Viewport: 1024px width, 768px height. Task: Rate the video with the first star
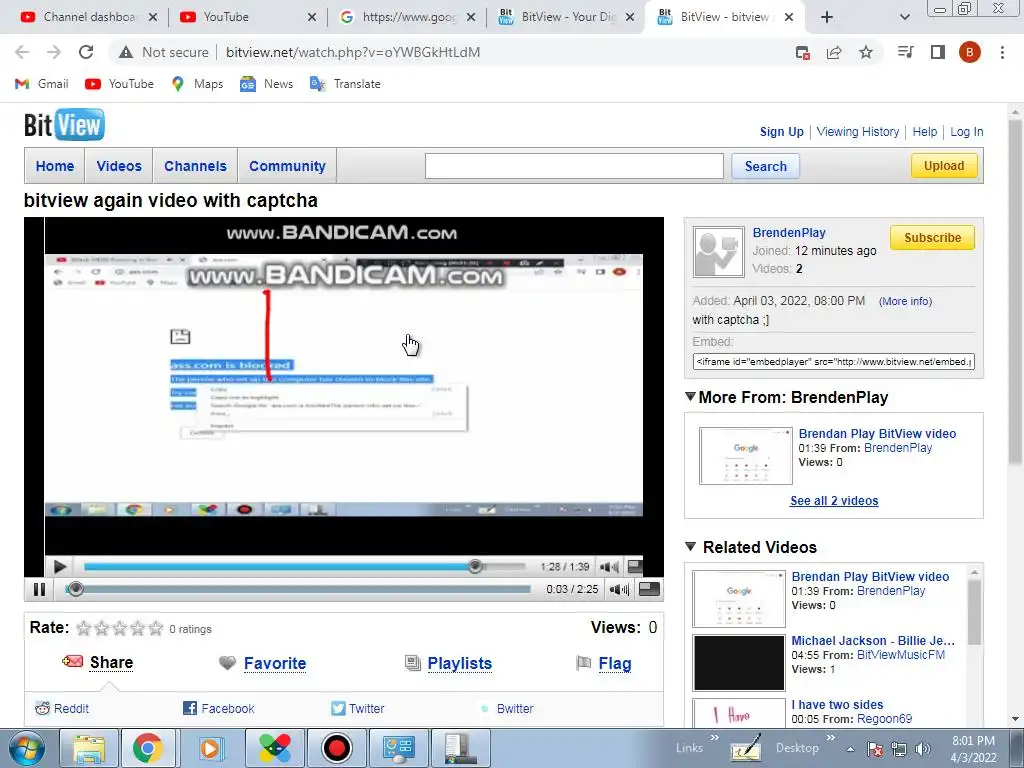(84, 628)
